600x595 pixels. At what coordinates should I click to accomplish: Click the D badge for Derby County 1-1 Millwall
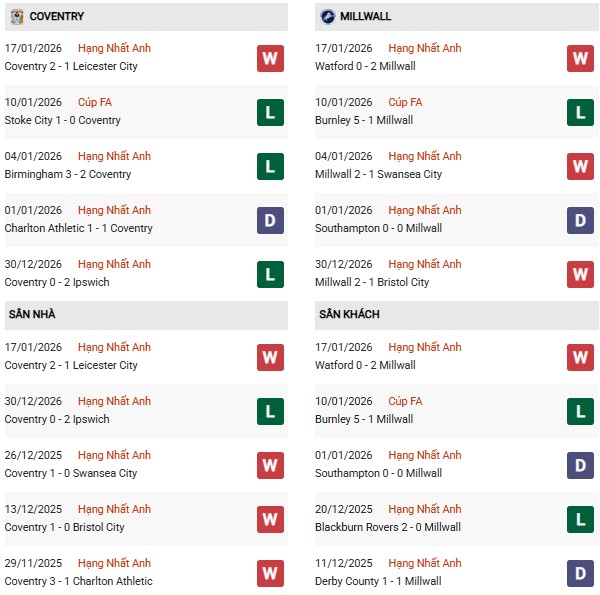point(580,573)
